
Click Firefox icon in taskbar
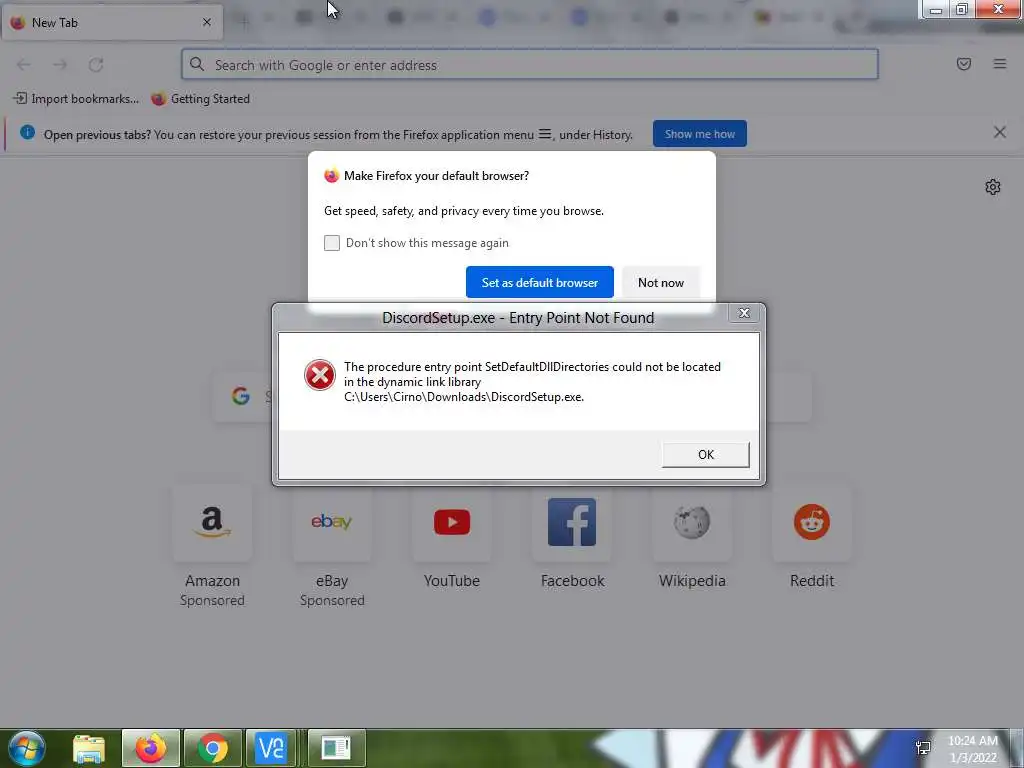pos(151,748)
